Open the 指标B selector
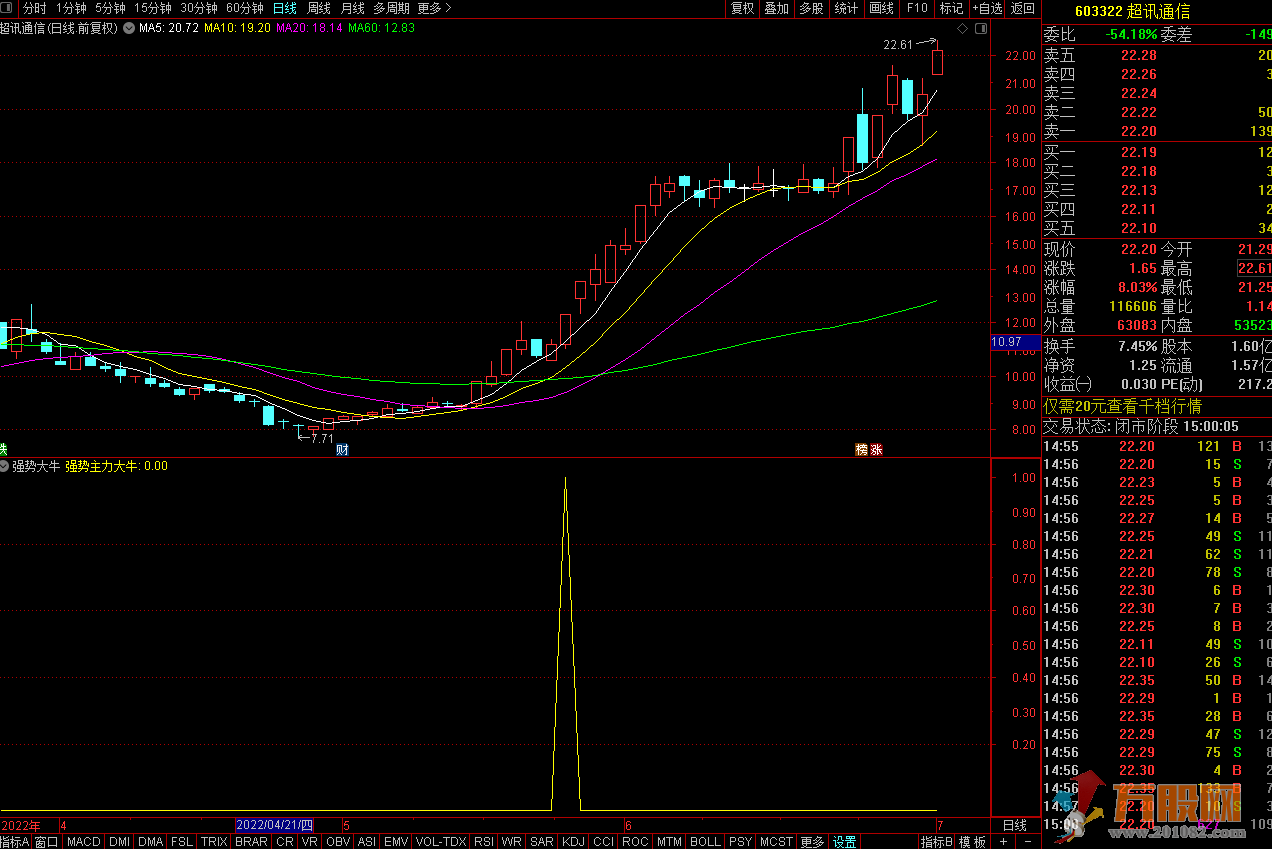The image size is (1272, 849). pos(936,842)
